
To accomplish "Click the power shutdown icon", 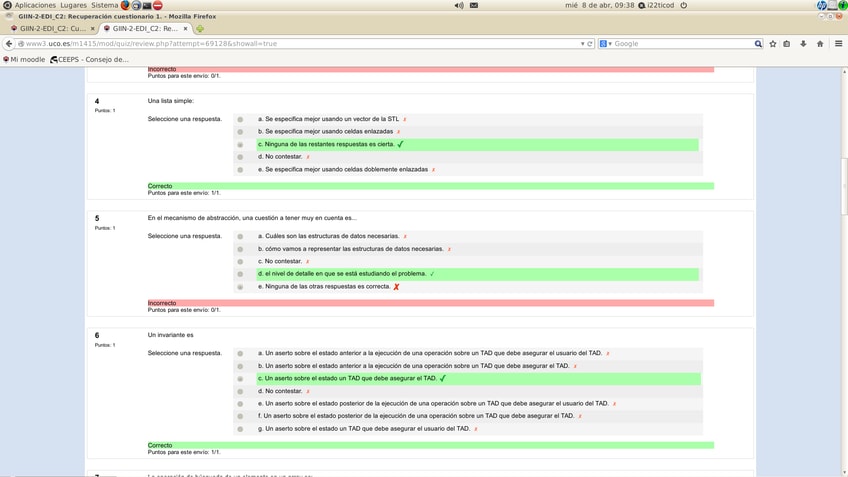I will pos(684,5).
